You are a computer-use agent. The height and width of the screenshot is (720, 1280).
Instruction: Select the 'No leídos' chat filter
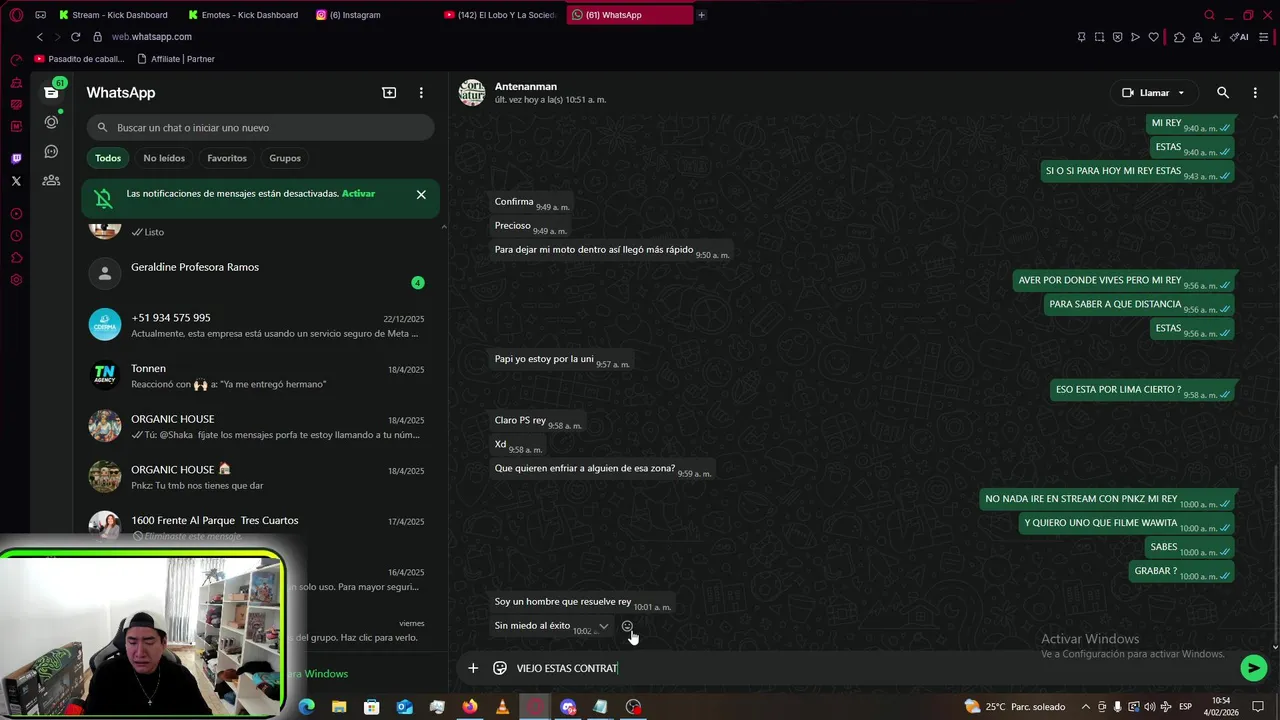coord(164,158)
